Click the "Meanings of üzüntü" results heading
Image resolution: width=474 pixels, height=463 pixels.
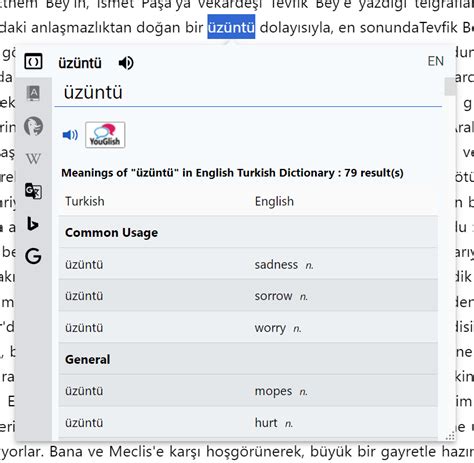[x=232, y=173]
